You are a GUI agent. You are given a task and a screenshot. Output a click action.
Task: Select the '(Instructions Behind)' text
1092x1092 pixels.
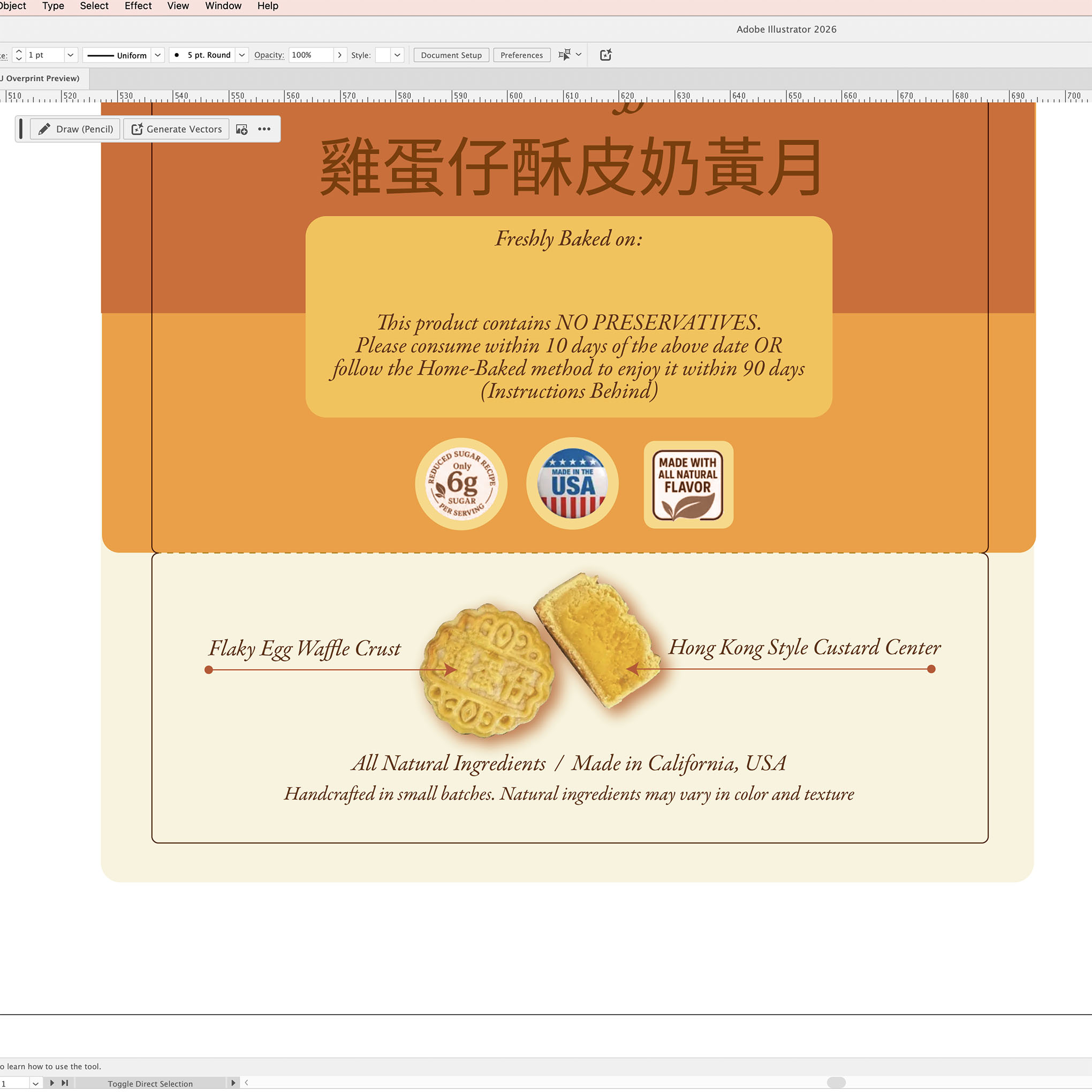coord(568,391)
